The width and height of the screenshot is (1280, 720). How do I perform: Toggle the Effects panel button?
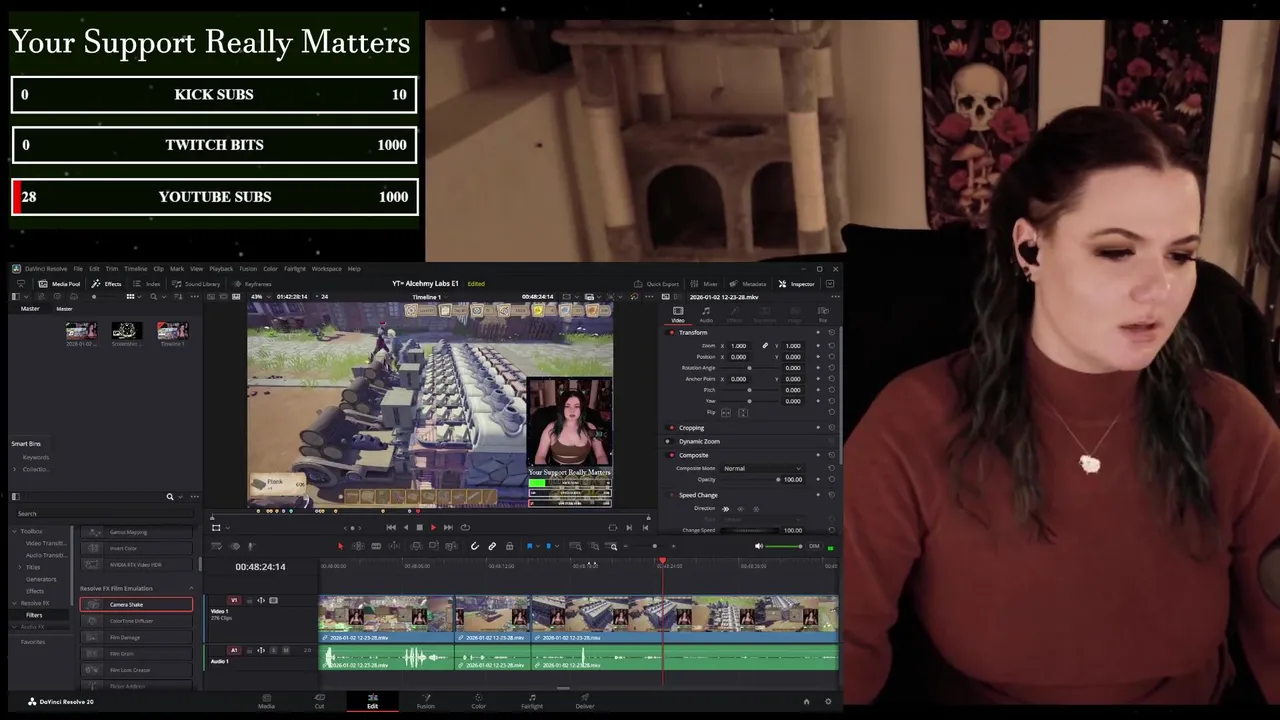106,284
